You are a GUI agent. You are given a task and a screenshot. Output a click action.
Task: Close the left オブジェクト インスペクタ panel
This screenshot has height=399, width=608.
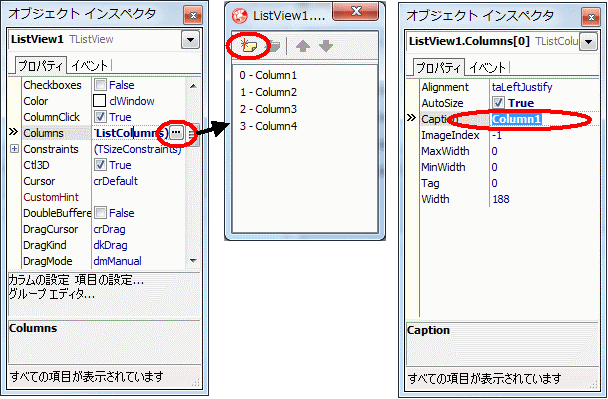point(193,16)
